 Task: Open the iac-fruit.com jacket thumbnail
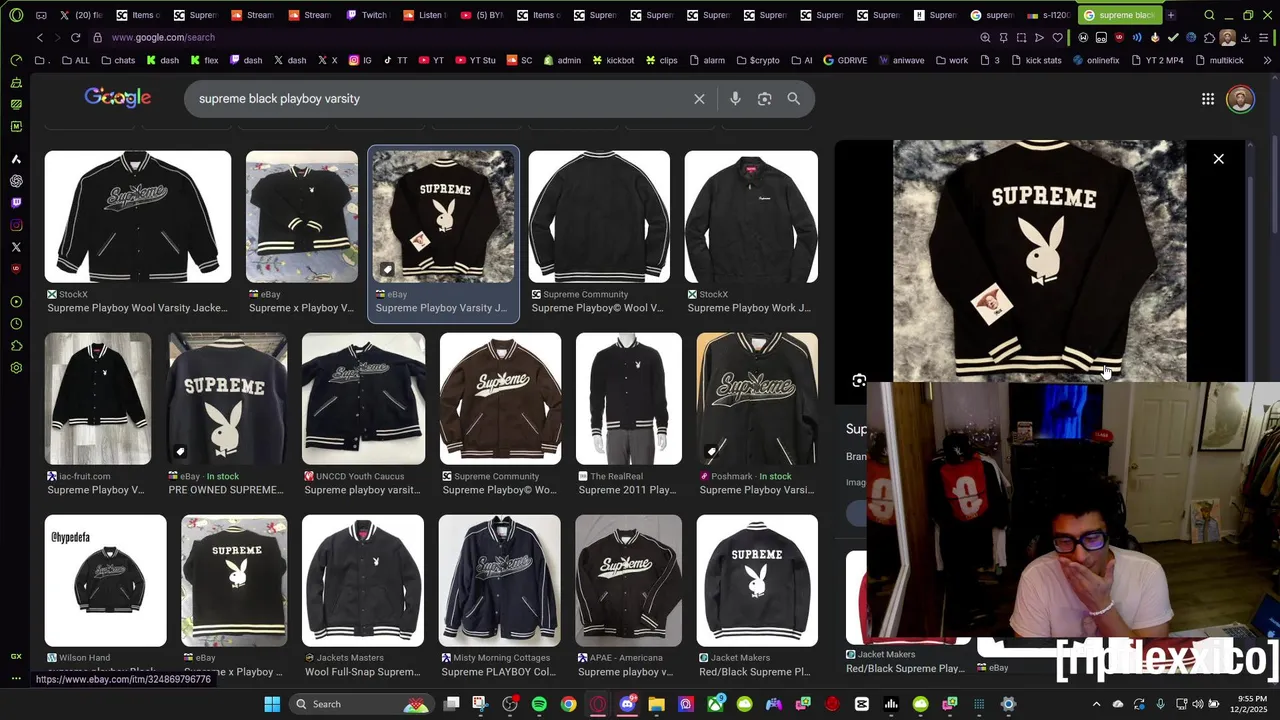click(x=98, y=399)
